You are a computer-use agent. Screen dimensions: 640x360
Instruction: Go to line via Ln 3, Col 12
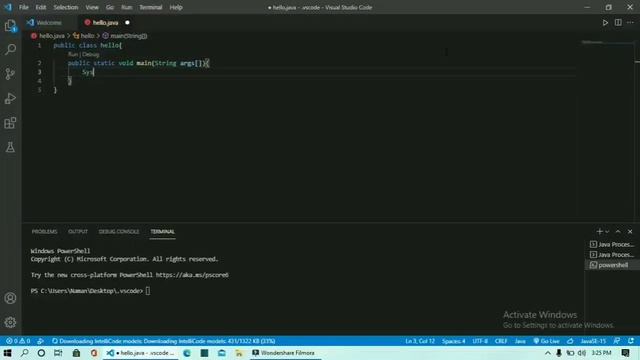pyautogui.click(x=420, y=341)
